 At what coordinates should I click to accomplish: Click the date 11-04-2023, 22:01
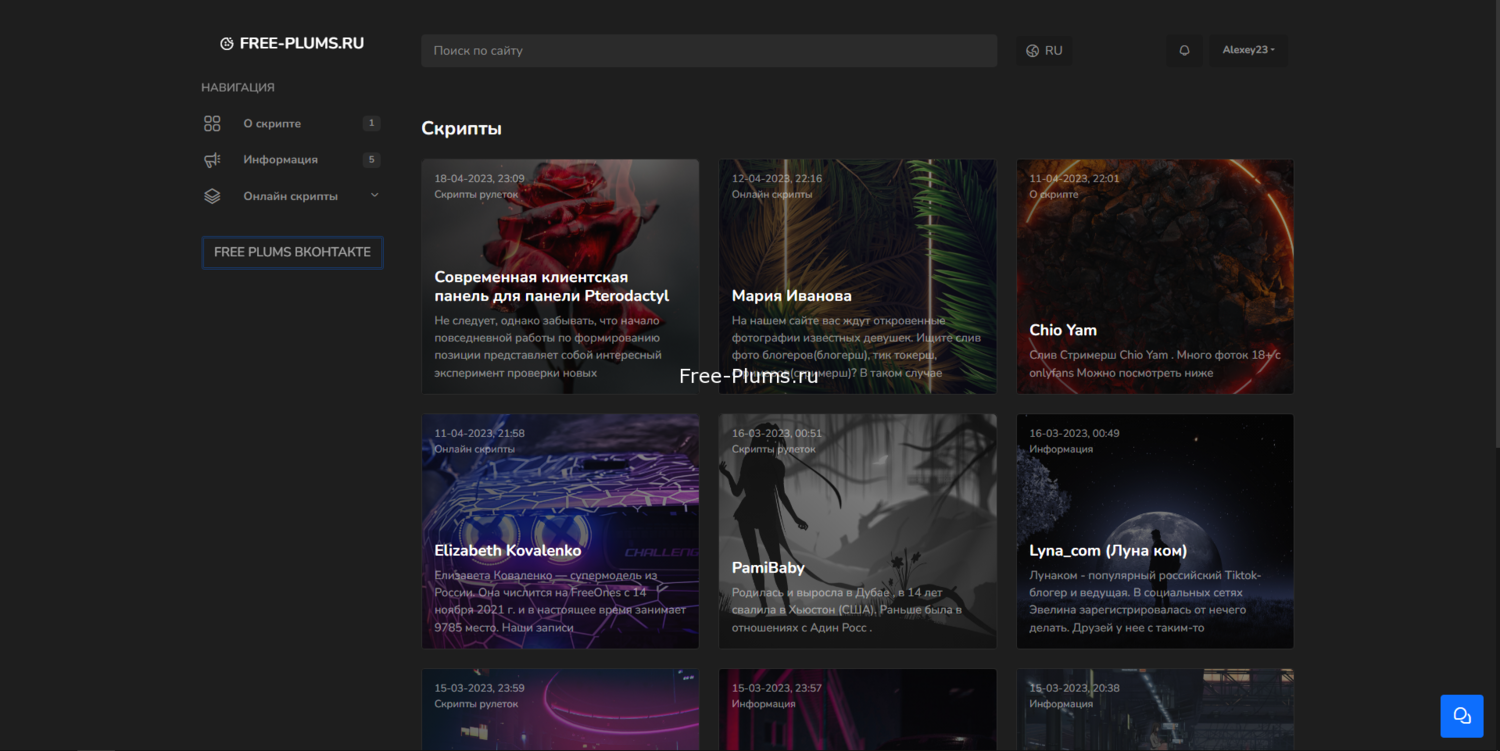[x=1074, y=179]
